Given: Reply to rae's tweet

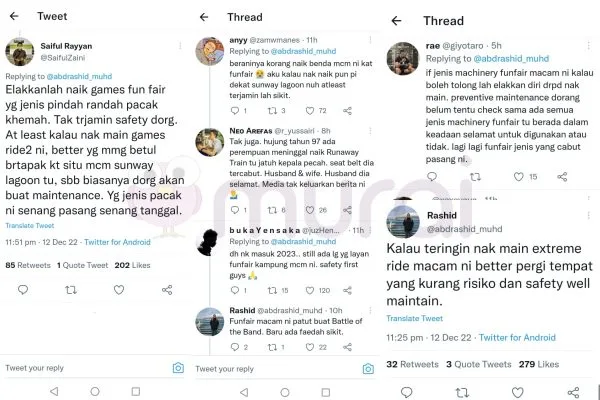Looking at the screenshot, I should [432, 176].
